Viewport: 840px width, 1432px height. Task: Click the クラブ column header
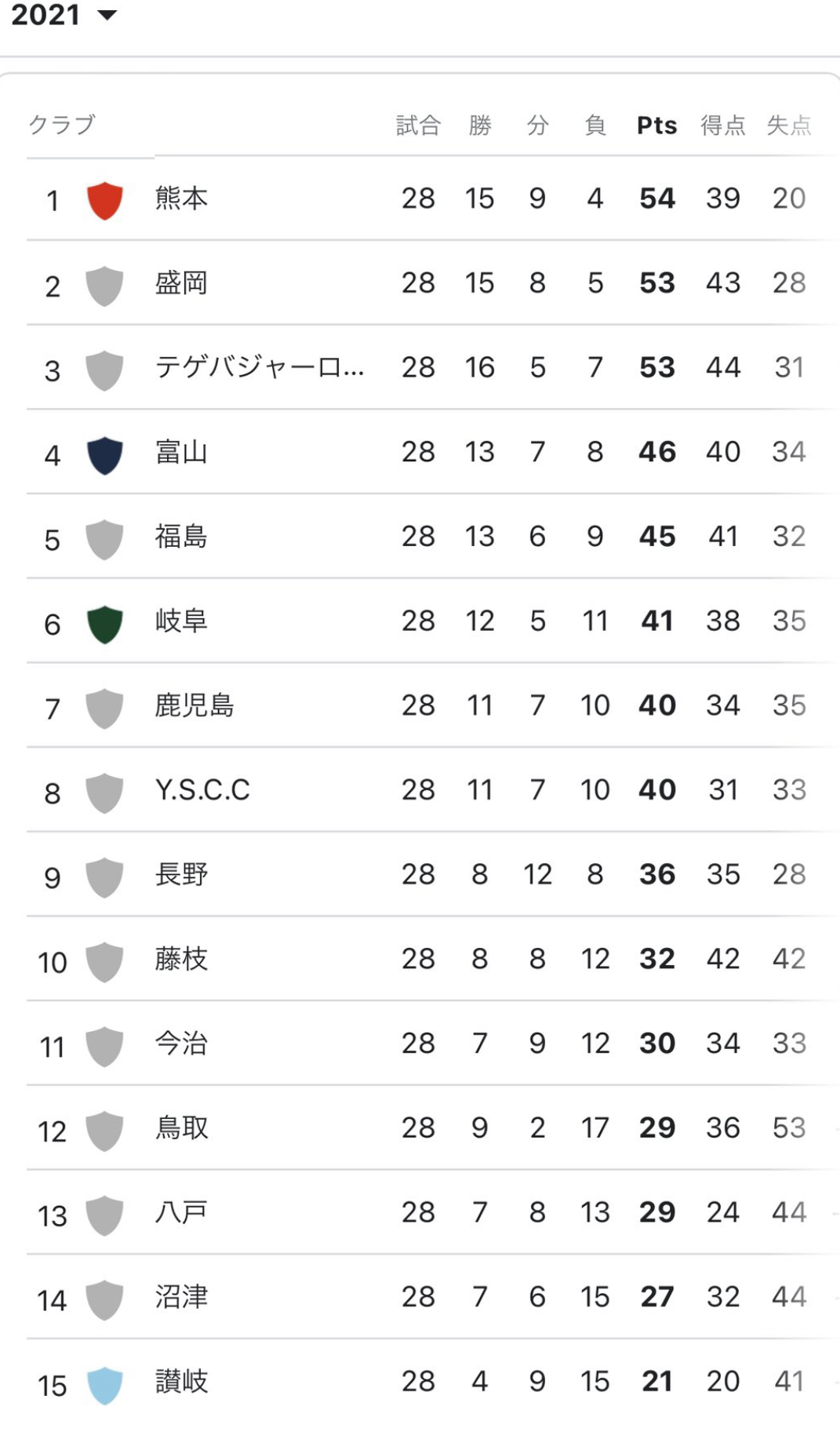click(62, 125)
